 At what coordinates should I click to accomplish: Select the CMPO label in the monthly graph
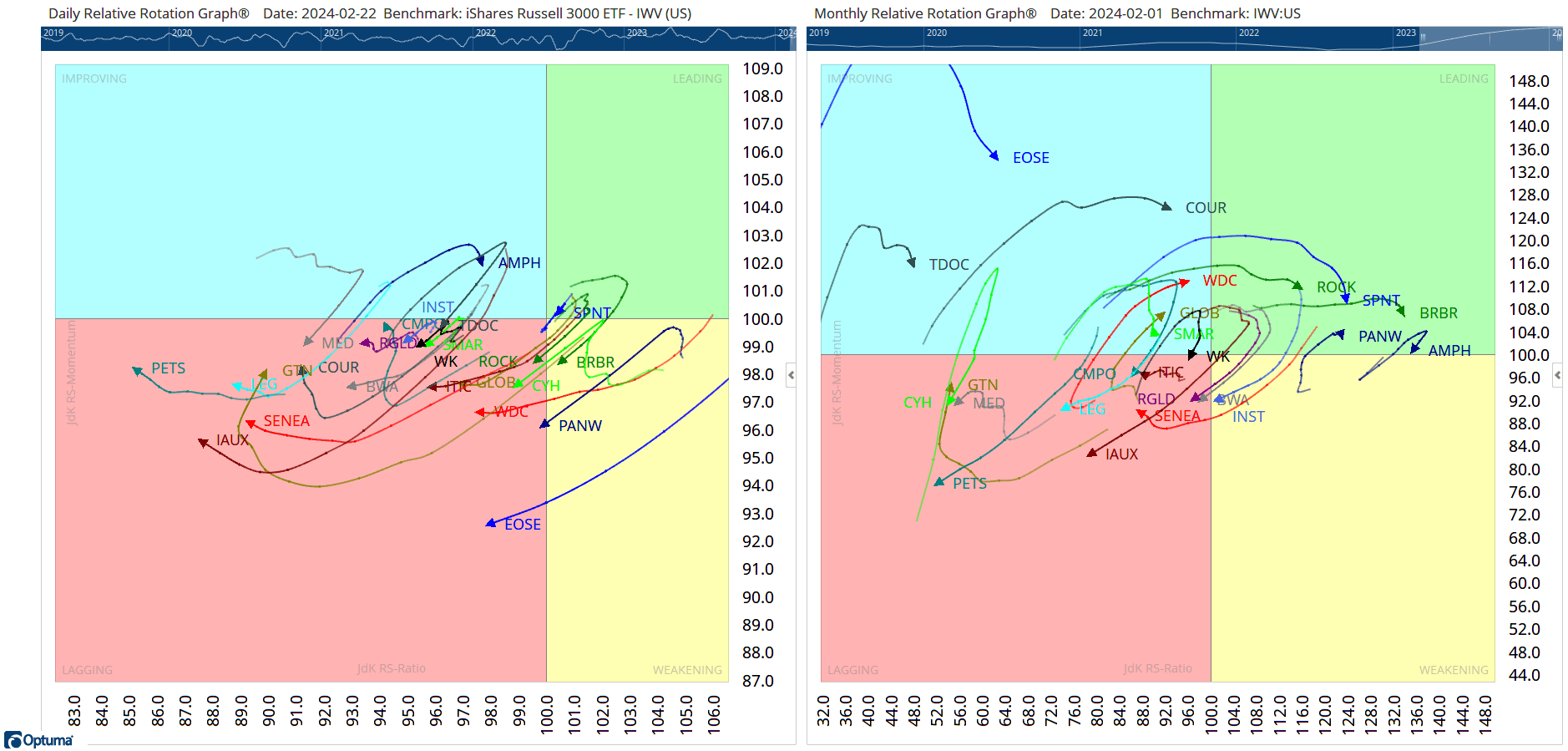pyautogui.click(x=1095, y=374)
